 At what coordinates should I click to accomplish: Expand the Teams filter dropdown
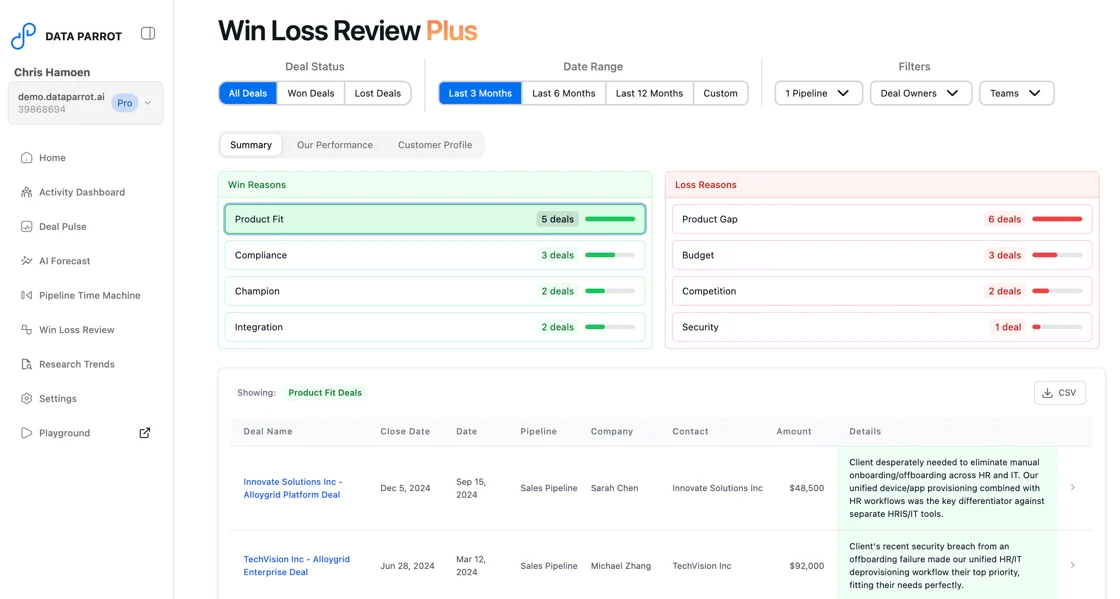(1016, 92)
